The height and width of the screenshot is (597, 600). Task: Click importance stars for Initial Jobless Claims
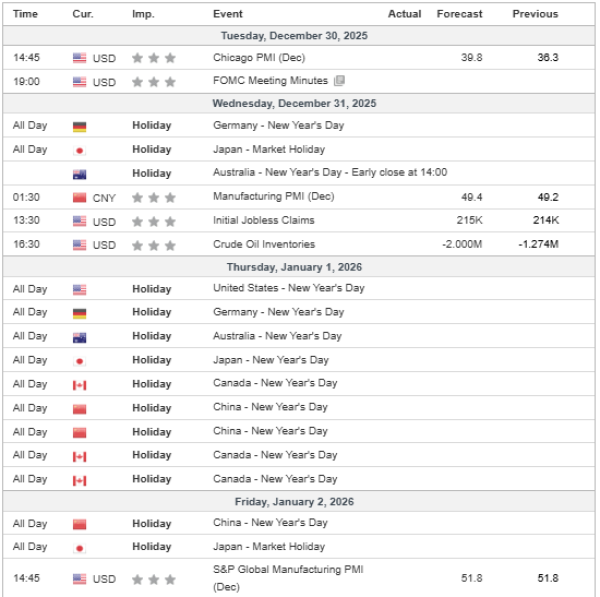[x=153, y=221]
